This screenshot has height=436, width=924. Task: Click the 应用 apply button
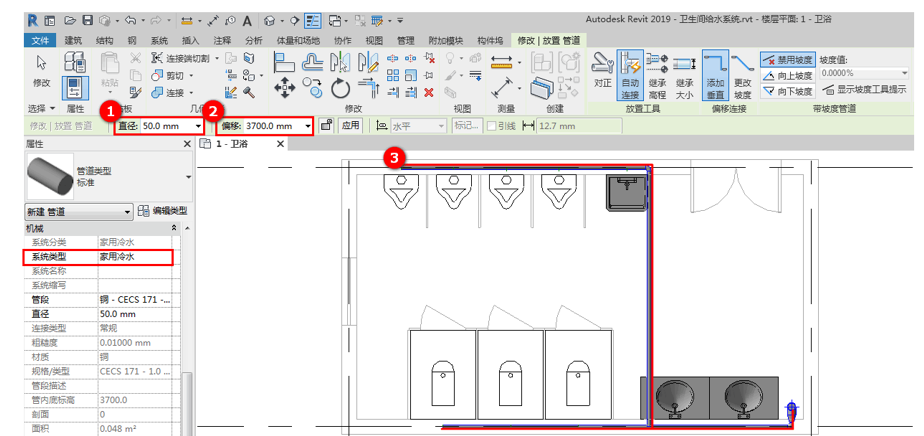coord(350,125)
